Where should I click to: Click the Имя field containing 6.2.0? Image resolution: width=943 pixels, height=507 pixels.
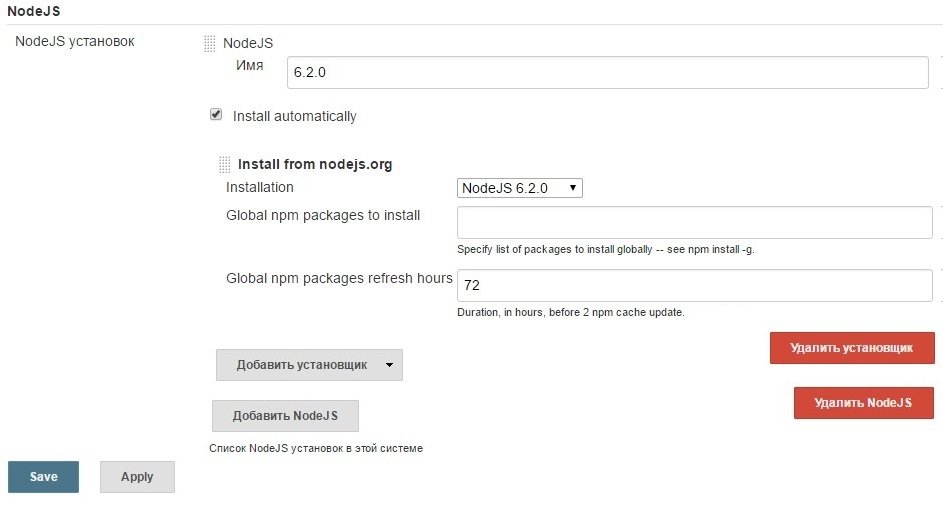[x=607, y=72]
